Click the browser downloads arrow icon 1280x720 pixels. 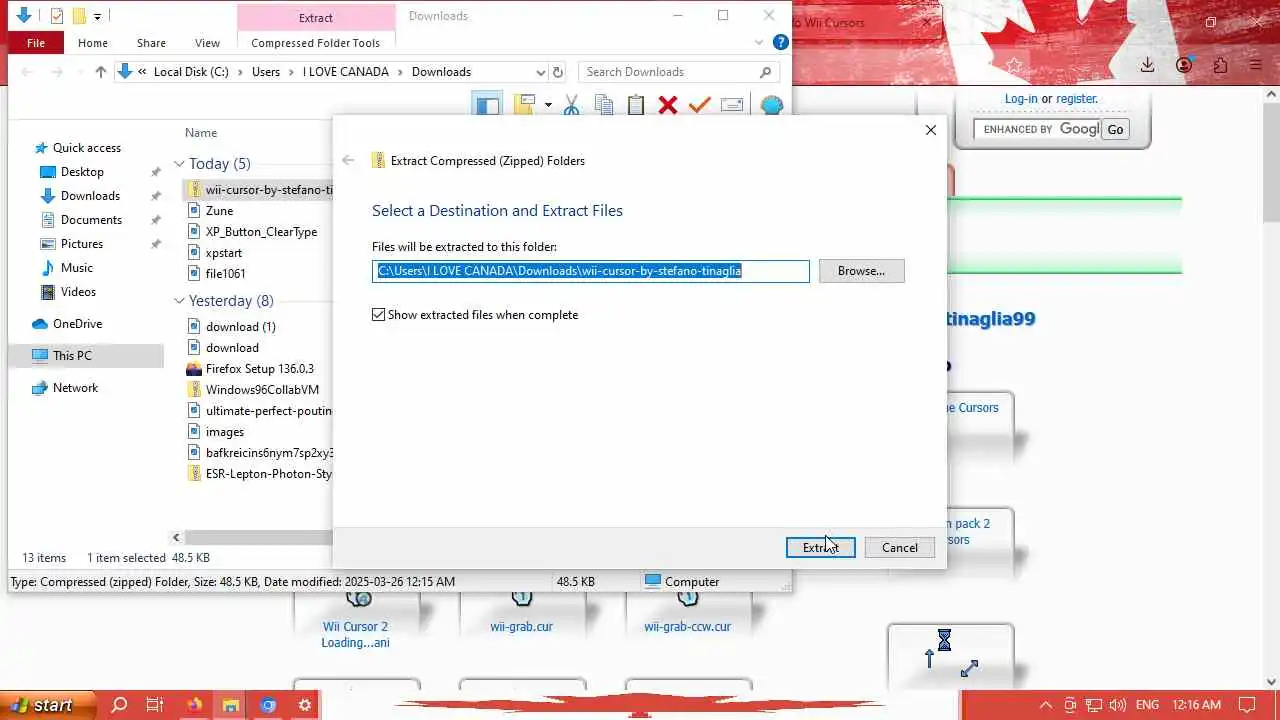tap(1147, 65)
